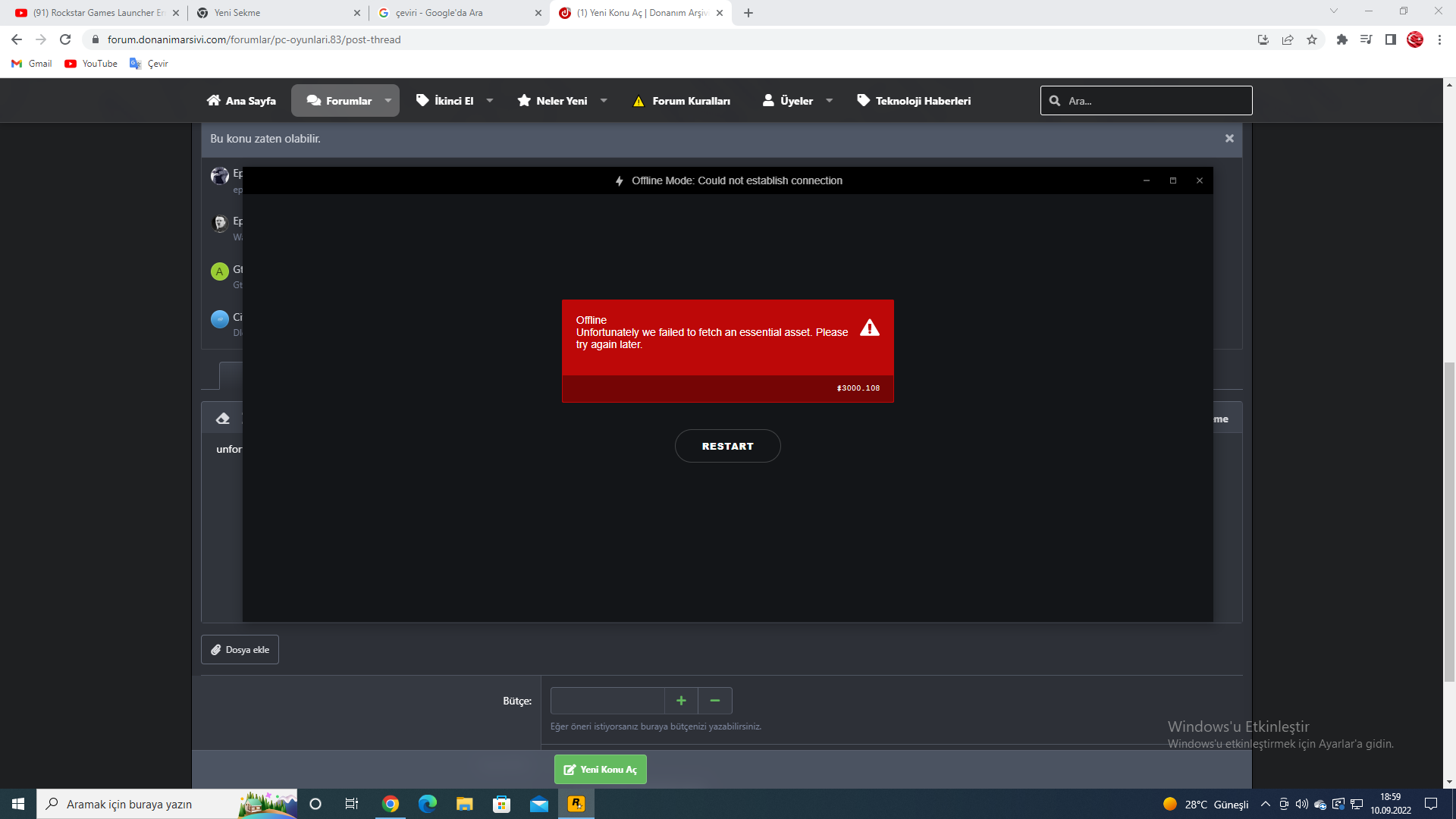Open Ana Sayfa menu item
Image resolution: width=1456 pixels, height=819 pixels.
click(x=241, y=101)
